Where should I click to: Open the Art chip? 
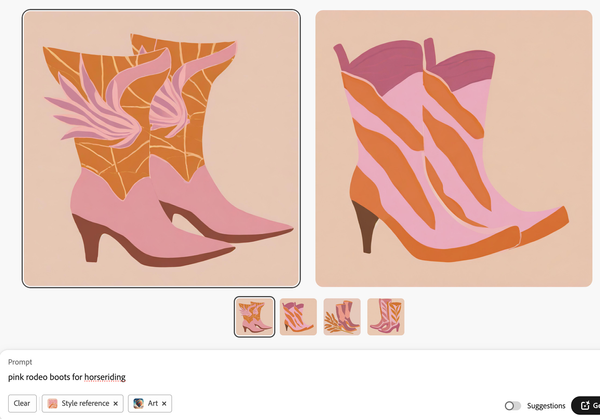coord(153,404)
